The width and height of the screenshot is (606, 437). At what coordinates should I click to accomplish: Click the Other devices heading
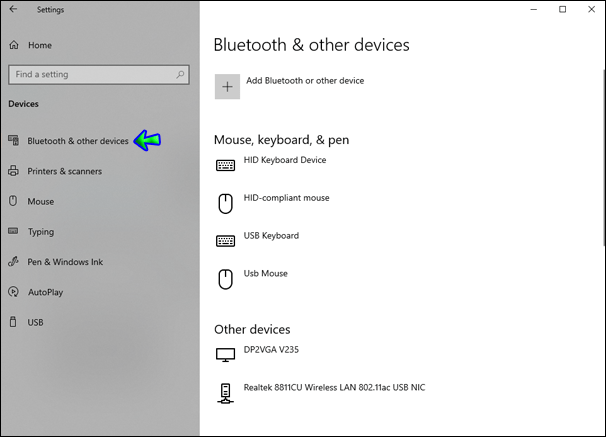pos(252,330)
